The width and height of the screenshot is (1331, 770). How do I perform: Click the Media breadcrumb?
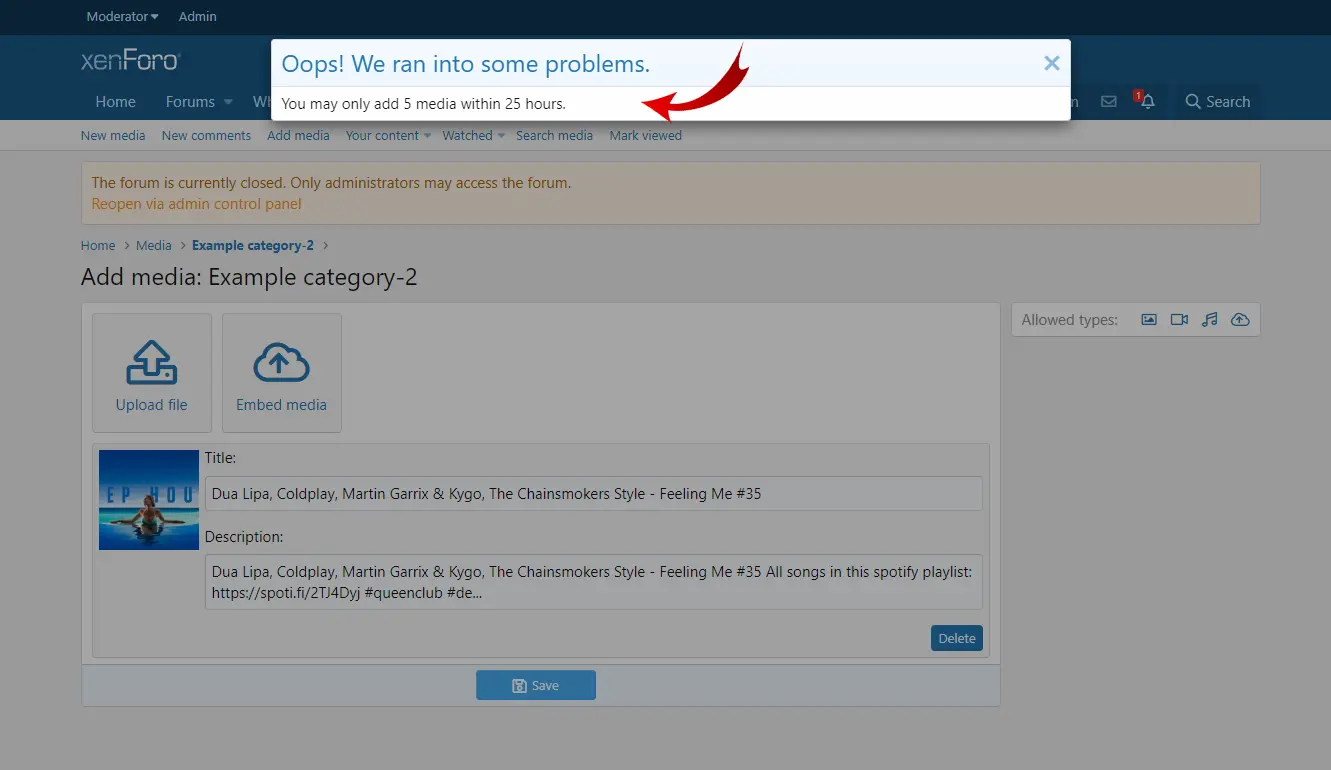point(154,245)
